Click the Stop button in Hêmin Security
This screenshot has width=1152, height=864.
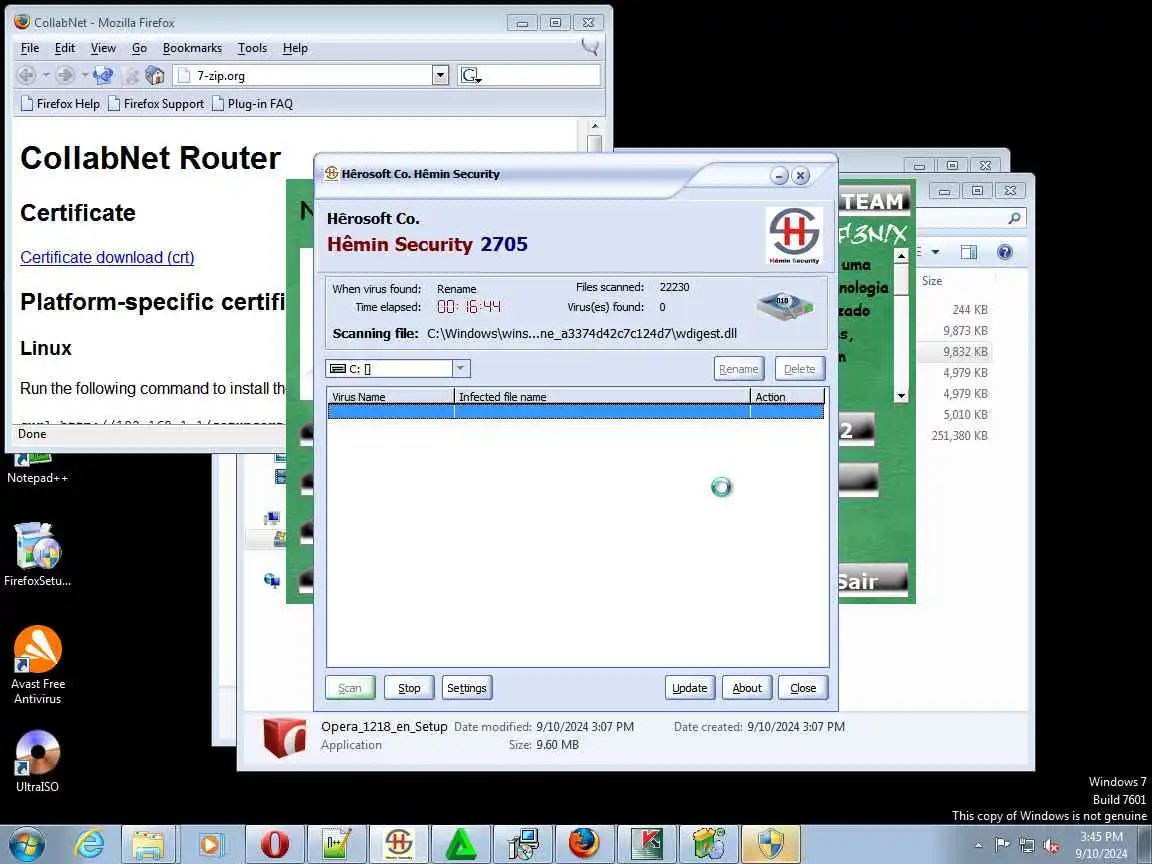[409, 688]
